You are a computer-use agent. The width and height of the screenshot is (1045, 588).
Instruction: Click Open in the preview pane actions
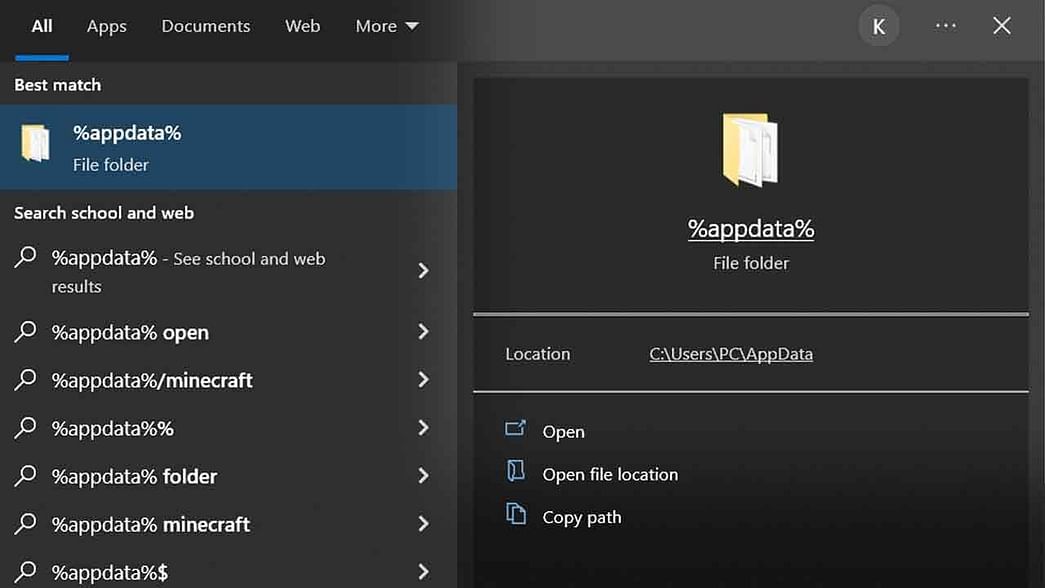pyautogui.click(x=563, y=432)
